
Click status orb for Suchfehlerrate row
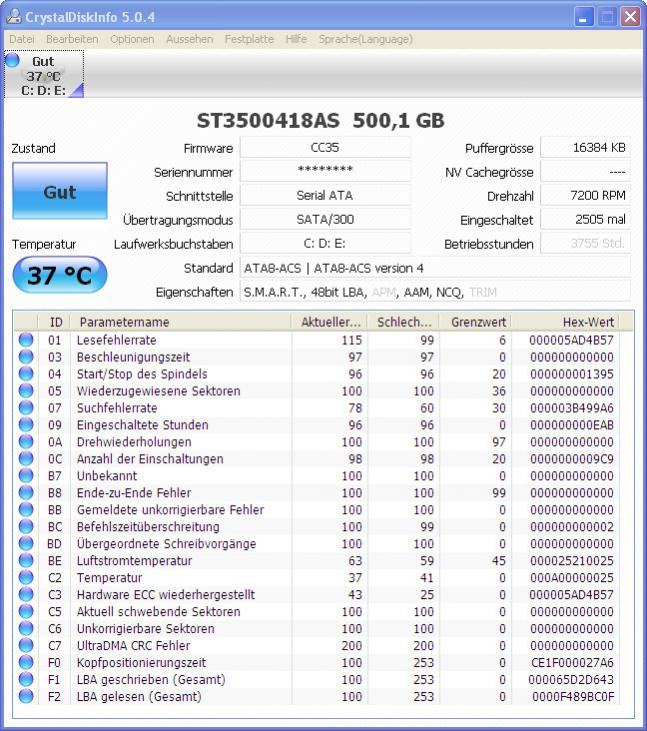26,407
